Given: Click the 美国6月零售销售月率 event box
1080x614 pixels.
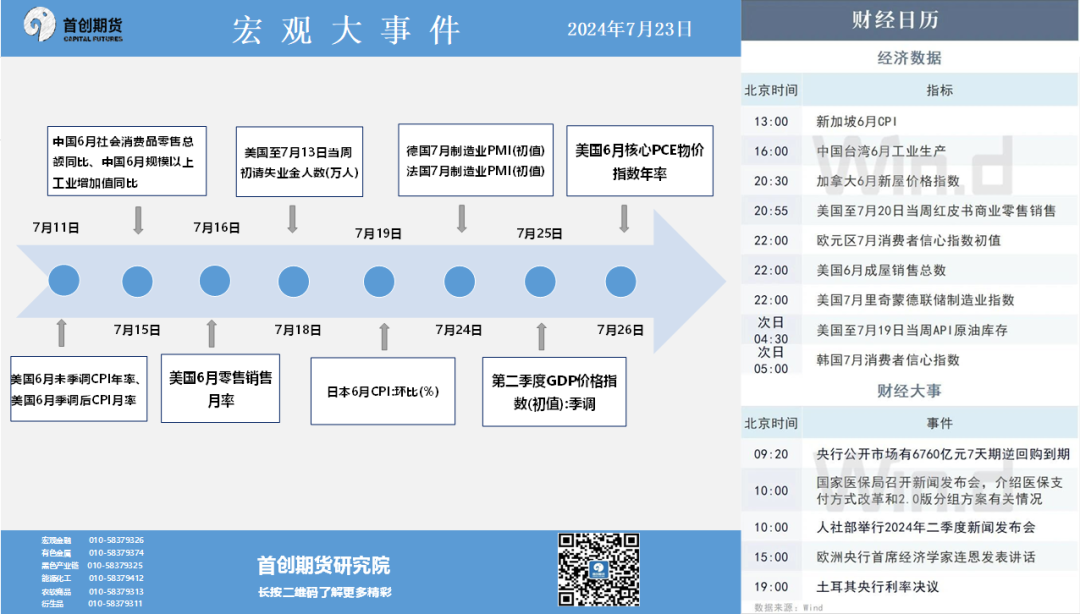Looking at the screenshot, I should pos(220,389).
